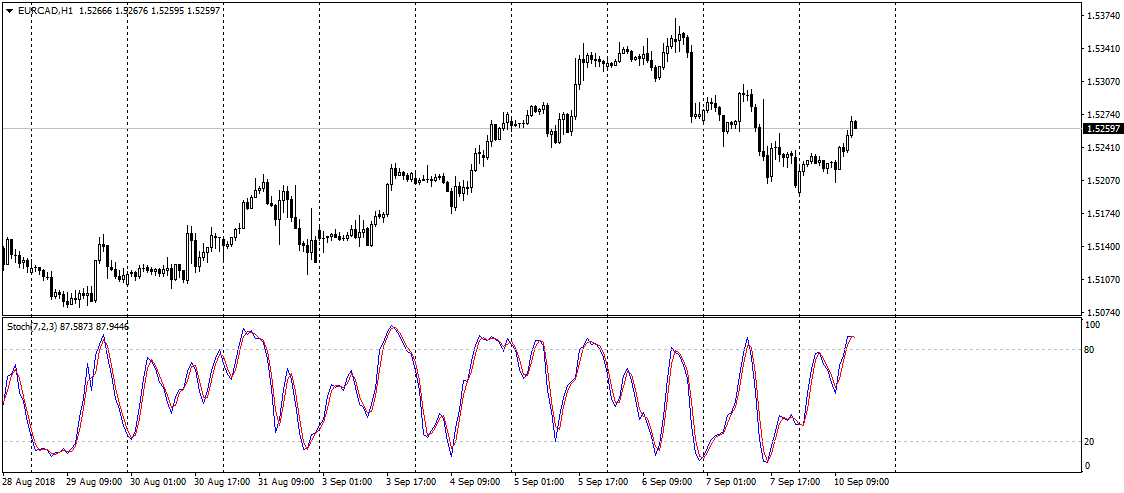The width and height of the screenshot is (1124, 493).
Task: Open the chart menu triangle beside EURCAD,H1
Action: [9, 11]
